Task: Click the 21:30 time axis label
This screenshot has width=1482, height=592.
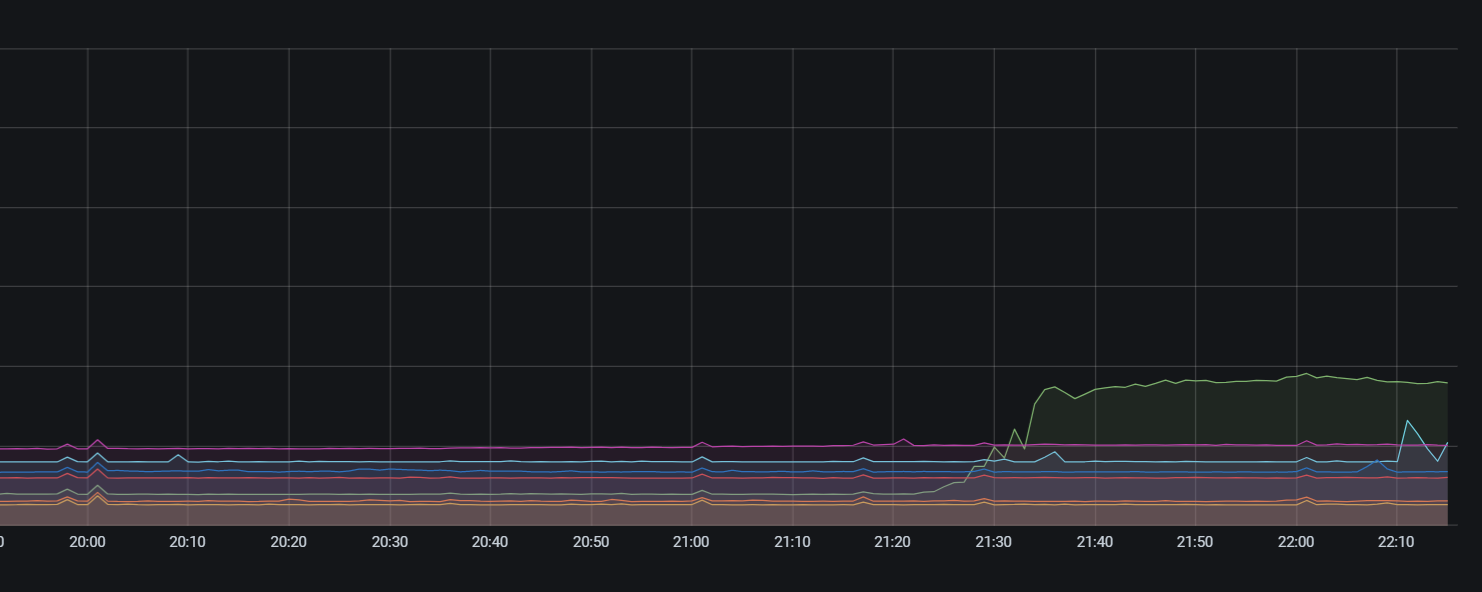Action: pyautogui.click(x=993, y=542)
